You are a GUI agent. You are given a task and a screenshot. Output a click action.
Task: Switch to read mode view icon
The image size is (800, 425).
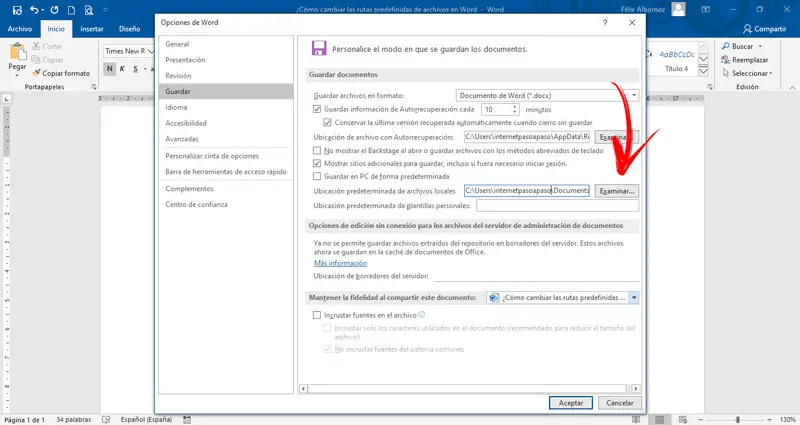(636, 419)
